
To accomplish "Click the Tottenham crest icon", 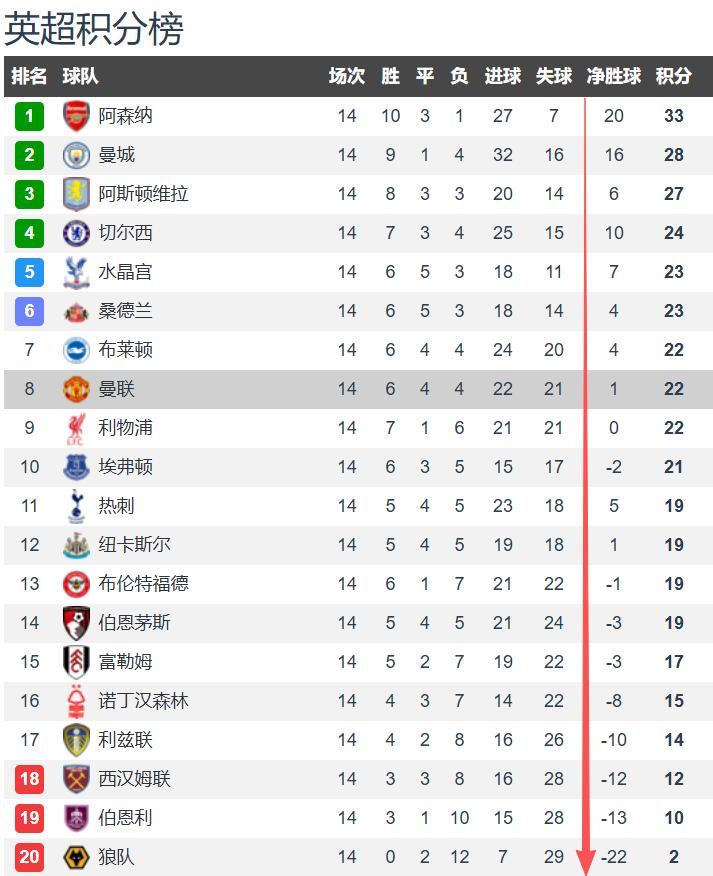I will click(77, 506).
